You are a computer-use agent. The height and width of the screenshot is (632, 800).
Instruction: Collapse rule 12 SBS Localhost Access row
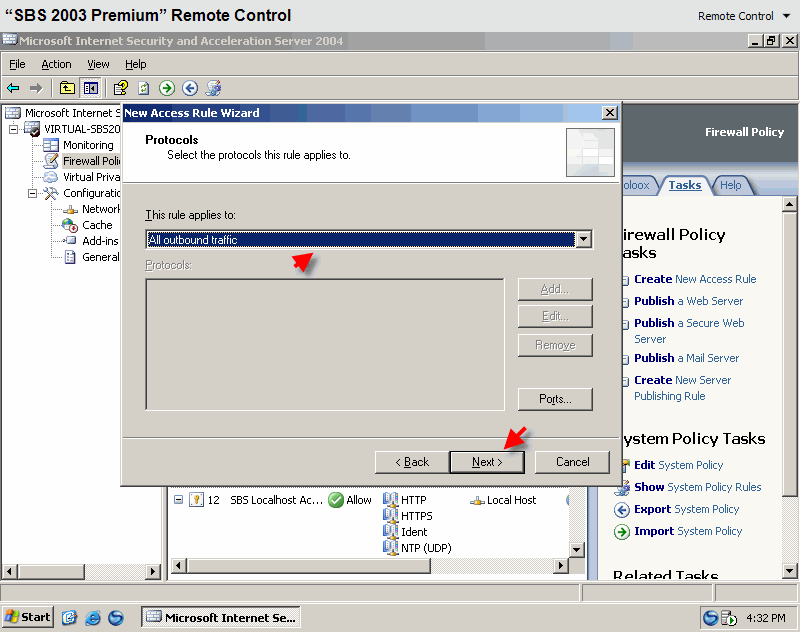click(178, 499)
